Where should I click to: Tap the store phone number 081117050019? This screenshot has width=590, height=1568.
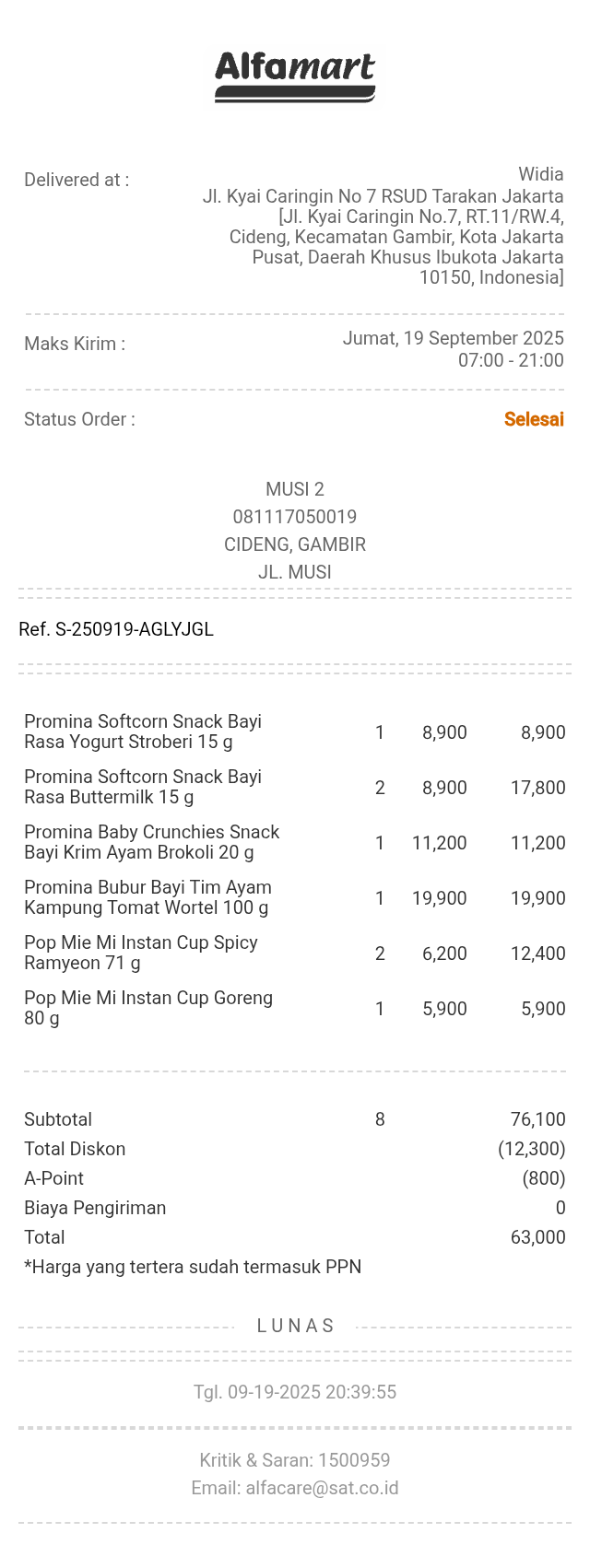[295, 517]
